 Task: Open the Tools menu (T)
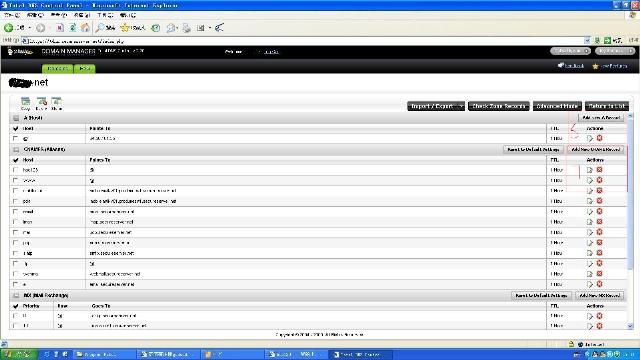click(x=105, y=15)
